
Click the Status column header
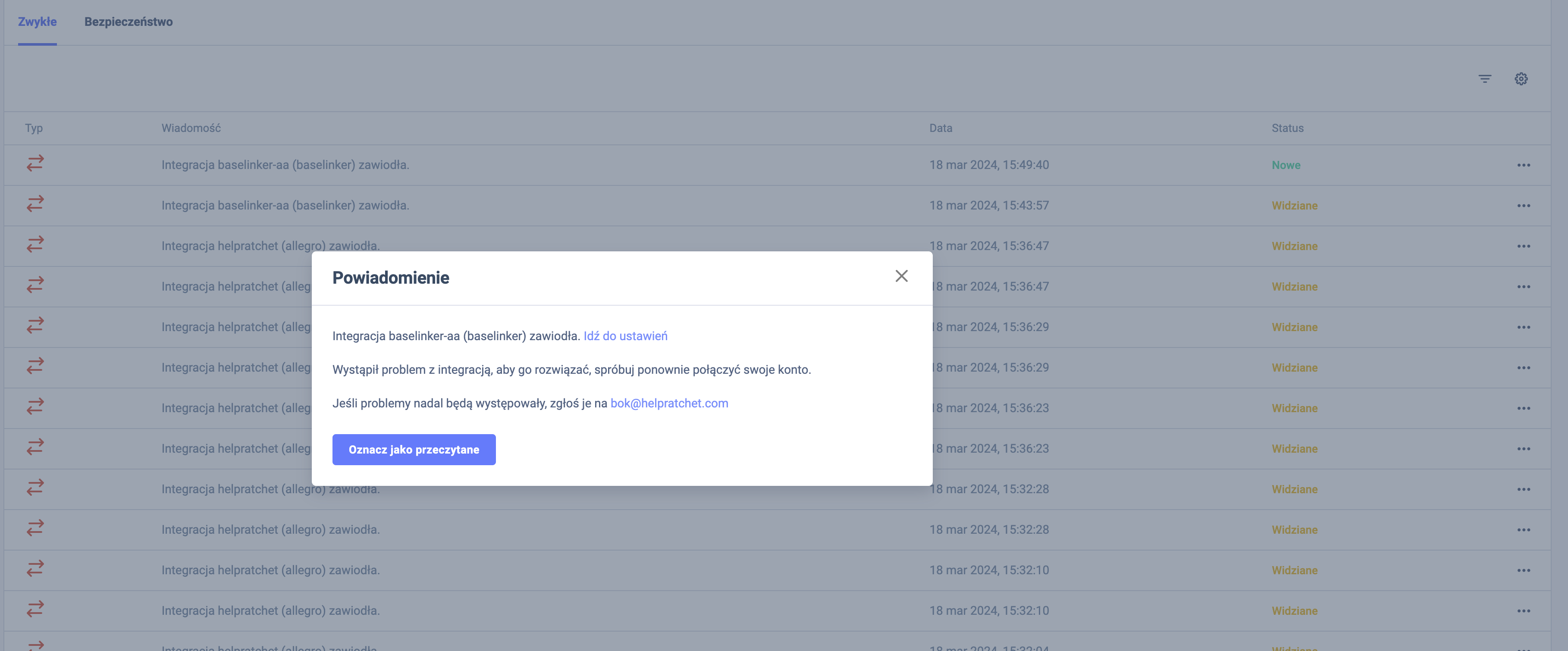click(x=1287, y=128)
